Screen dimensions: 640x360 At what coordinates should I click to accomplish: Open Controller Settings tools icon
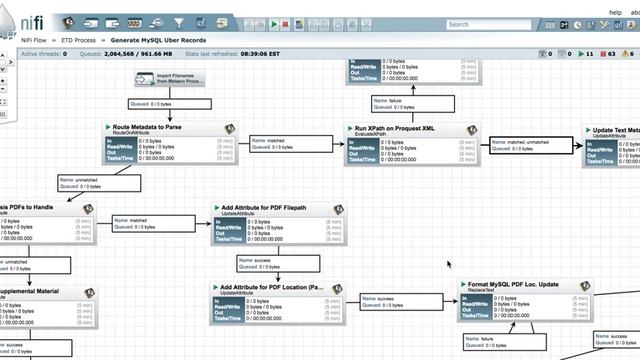pyautogui.click(x=604, y=25)
